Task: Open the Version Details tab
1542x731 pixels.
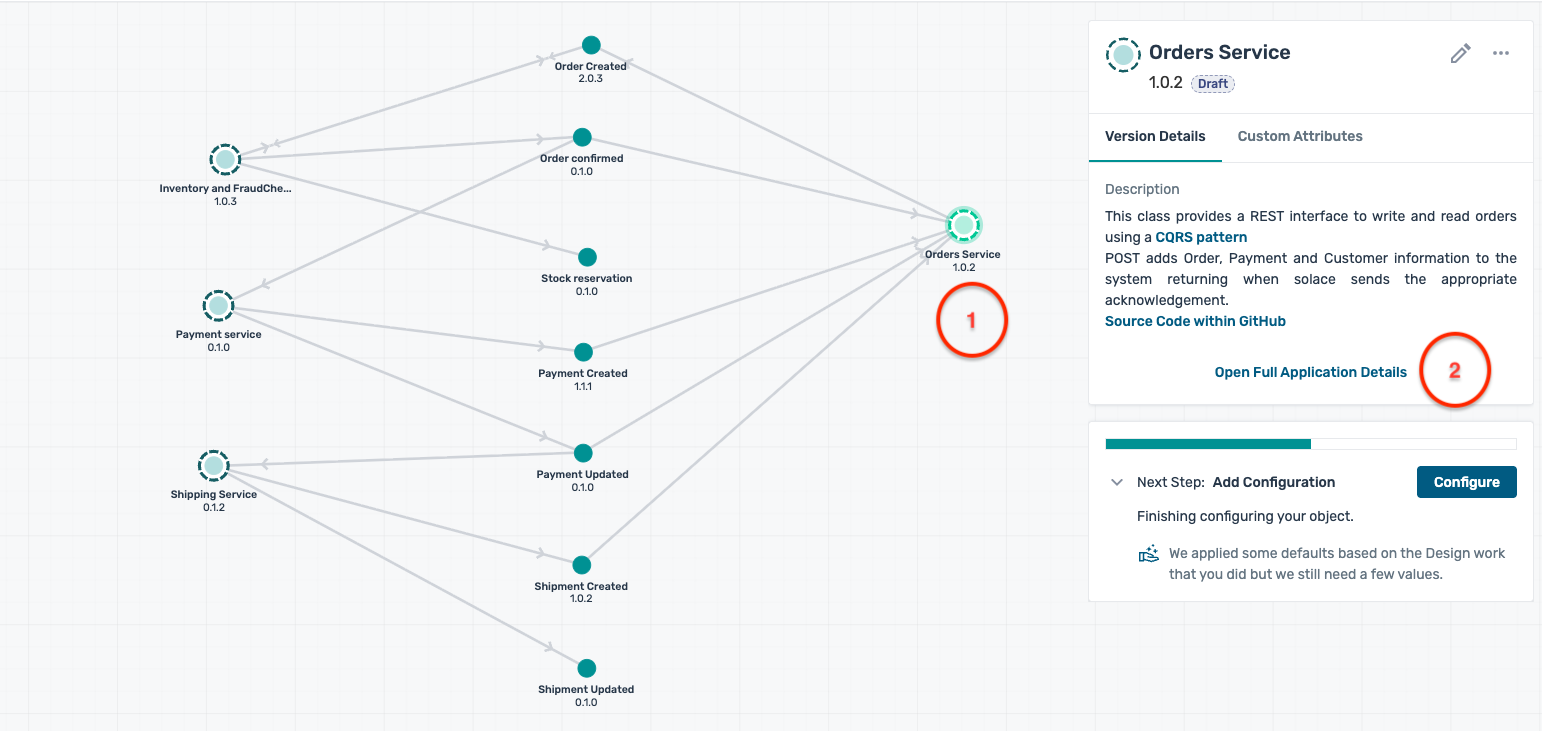Action: pyautogui.click(x=1154, y=136)
